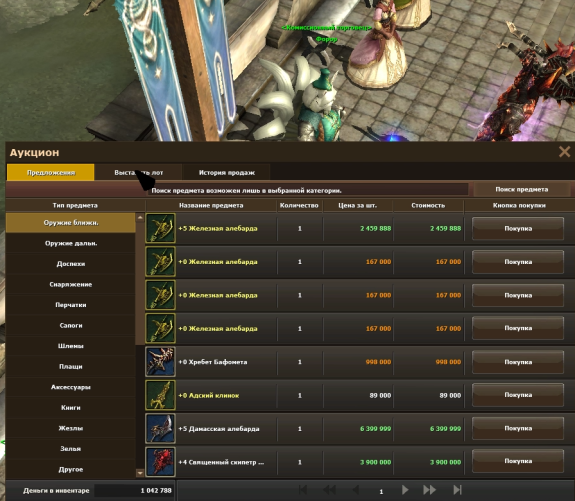Select the Доспехи category
575x501 pixels.
(71, 264)
